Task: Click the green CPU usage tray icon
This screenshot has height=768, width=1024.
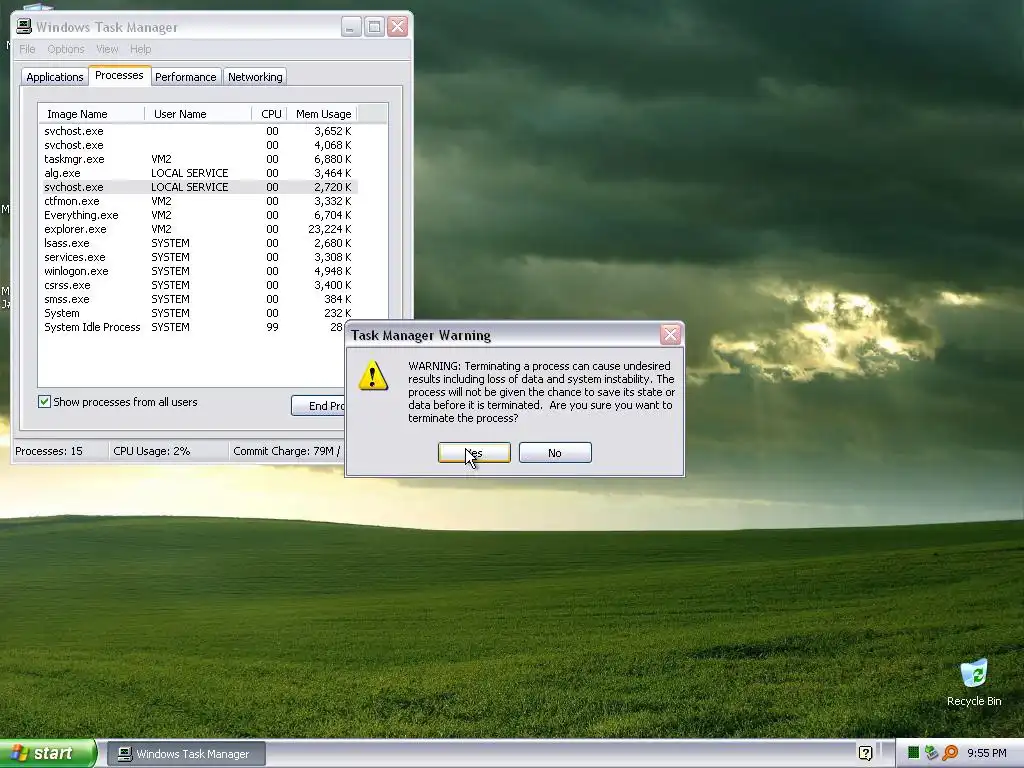Action: coord(914,753)
